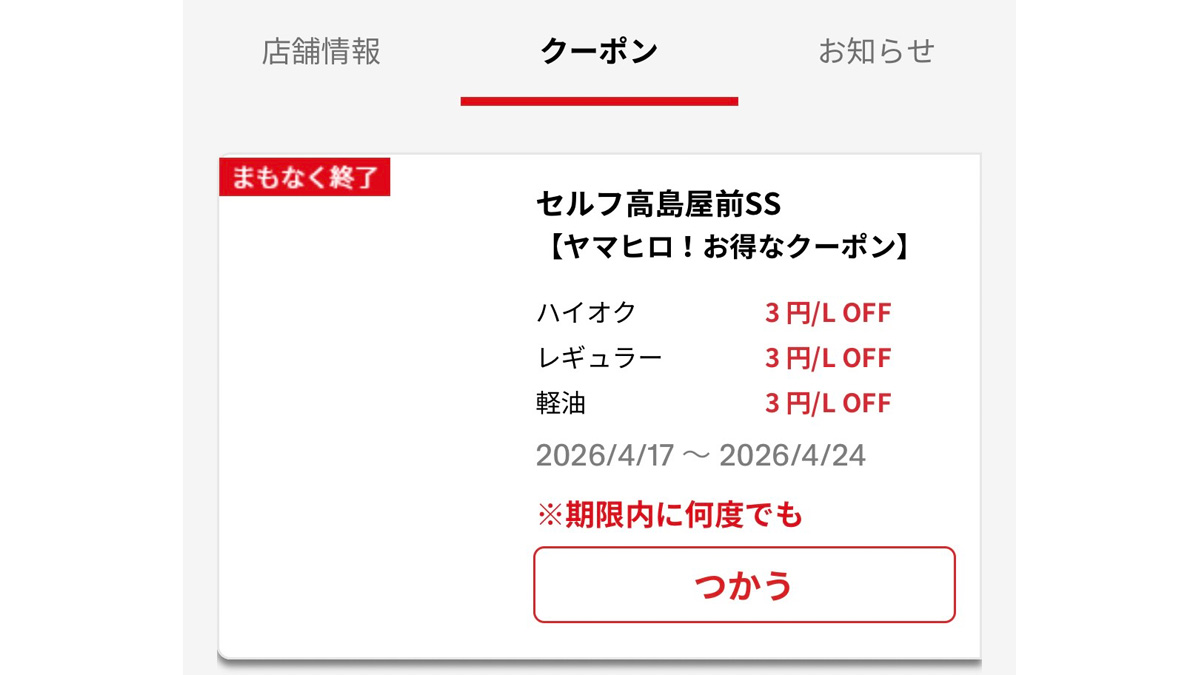Select the ハイオク fuel label
Image resolution: width=1200 pixels, height=675 pixels.
pyautogui.click(x=586, y=313)
